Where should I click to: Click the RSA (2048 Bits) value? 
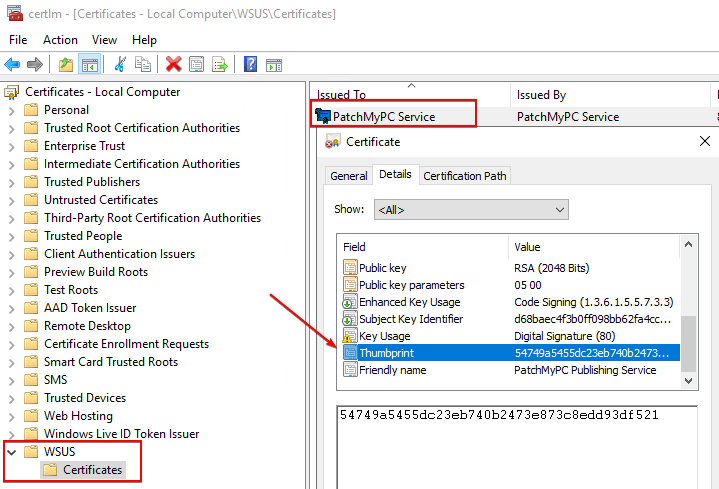coord(552,268)
